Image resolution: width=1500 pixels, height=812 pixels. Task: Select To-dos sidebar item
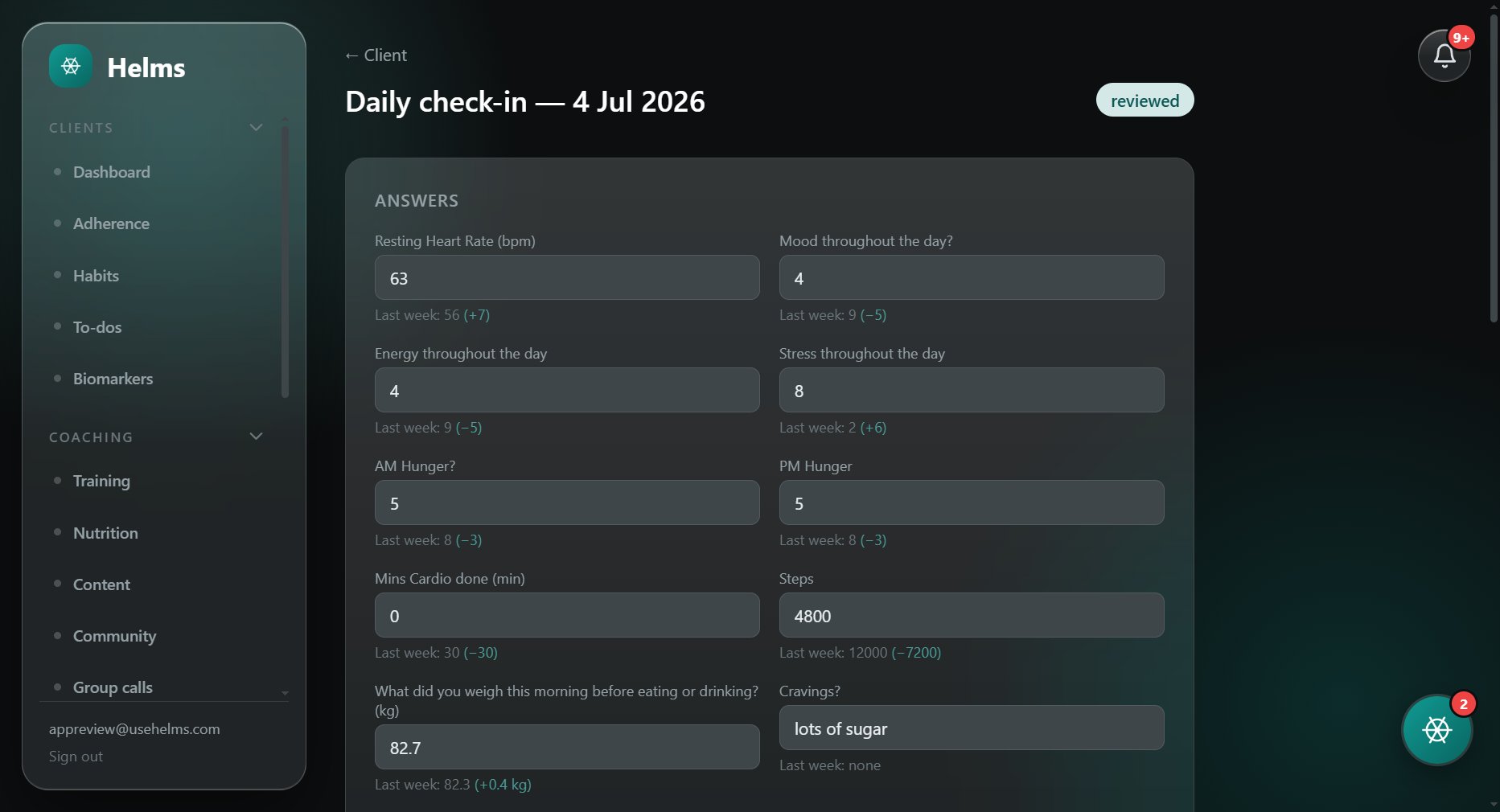point(97,327)
